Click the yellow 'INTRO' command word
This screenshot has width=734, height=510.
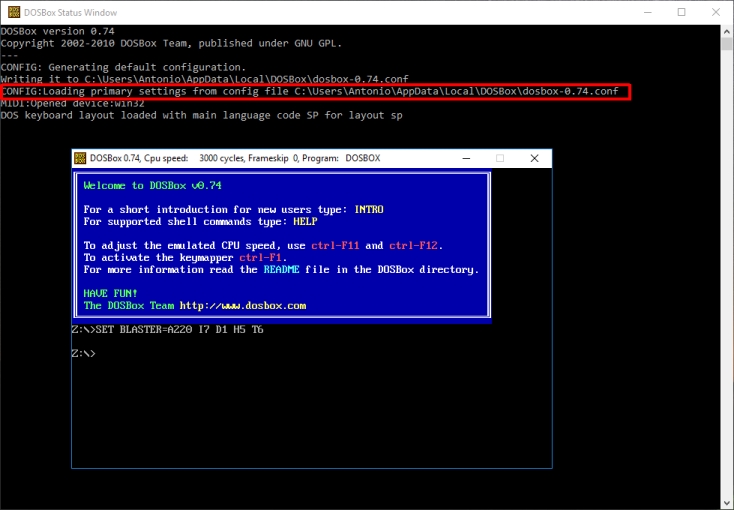tap(369, 209)
